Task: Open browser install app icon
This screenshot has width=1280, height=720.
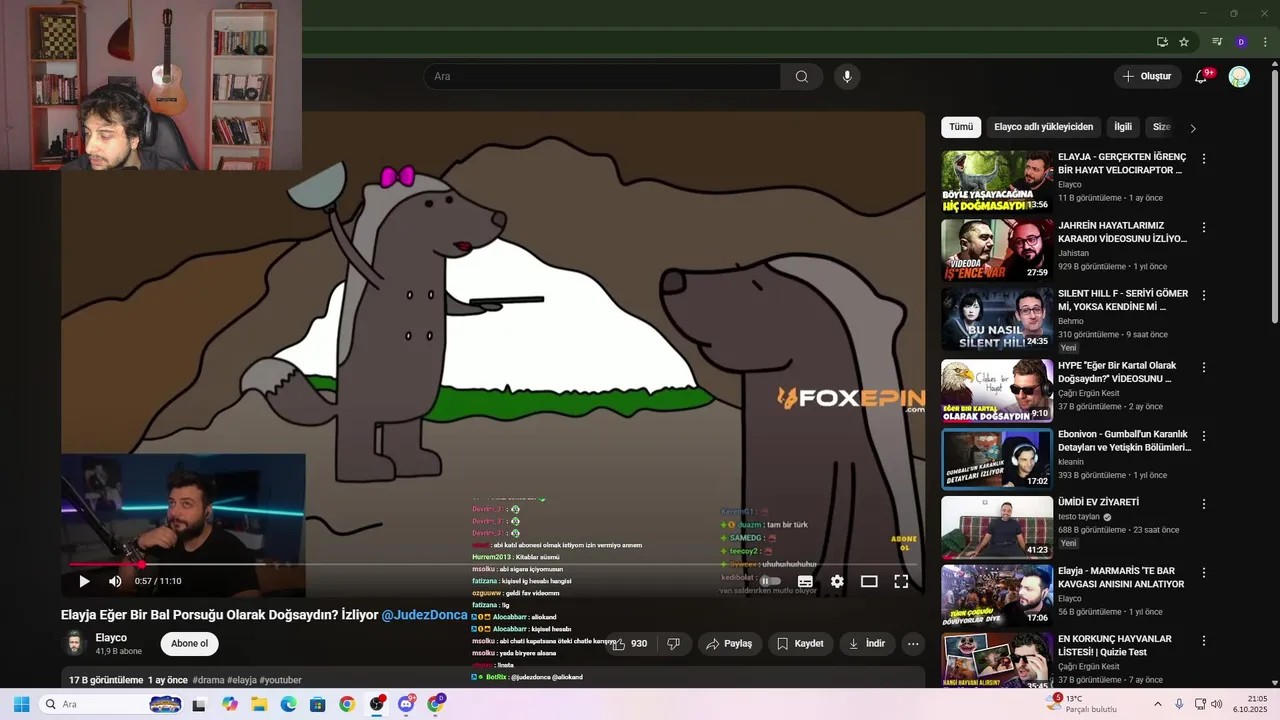Action: point(1162,42)
